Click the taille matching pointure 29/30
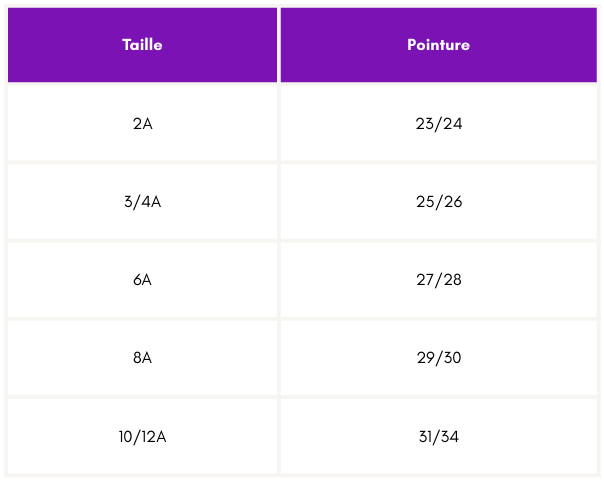Viewport: 604px width, 485px height. (142, 358)
